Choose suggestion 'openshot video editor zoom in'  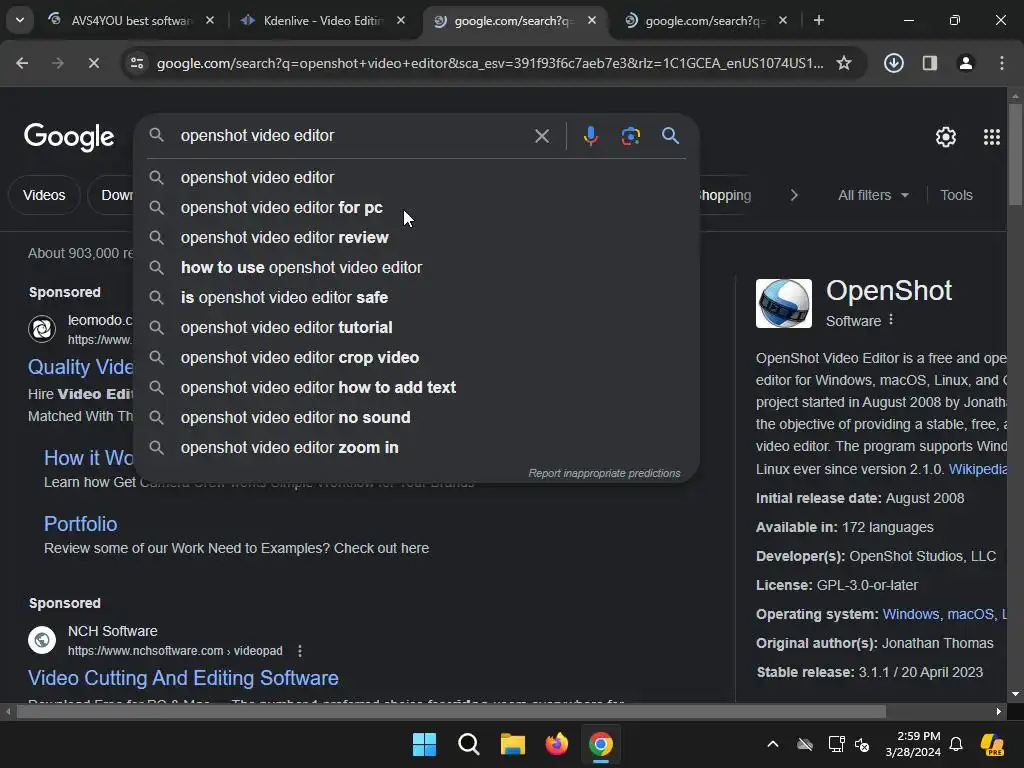416,448
